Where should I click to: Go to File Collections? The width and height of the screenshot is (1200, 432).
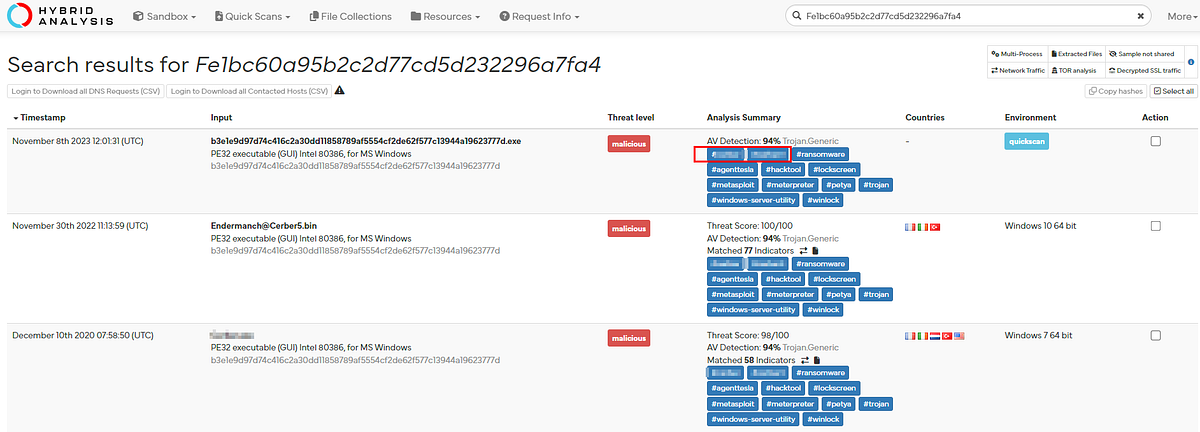[350, 16]
